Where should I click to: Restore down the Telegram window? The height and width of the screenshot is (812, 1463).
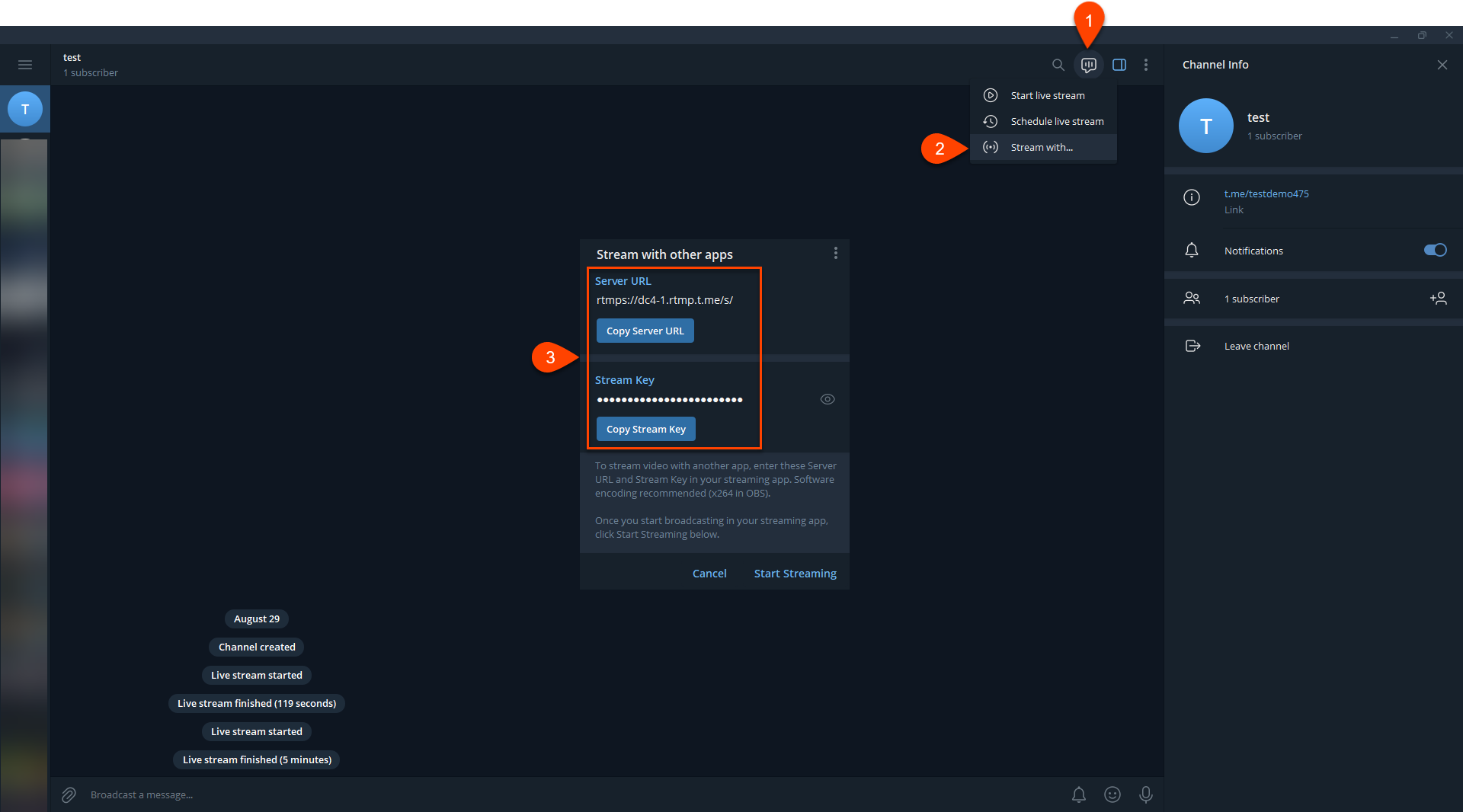(1421, 36)
